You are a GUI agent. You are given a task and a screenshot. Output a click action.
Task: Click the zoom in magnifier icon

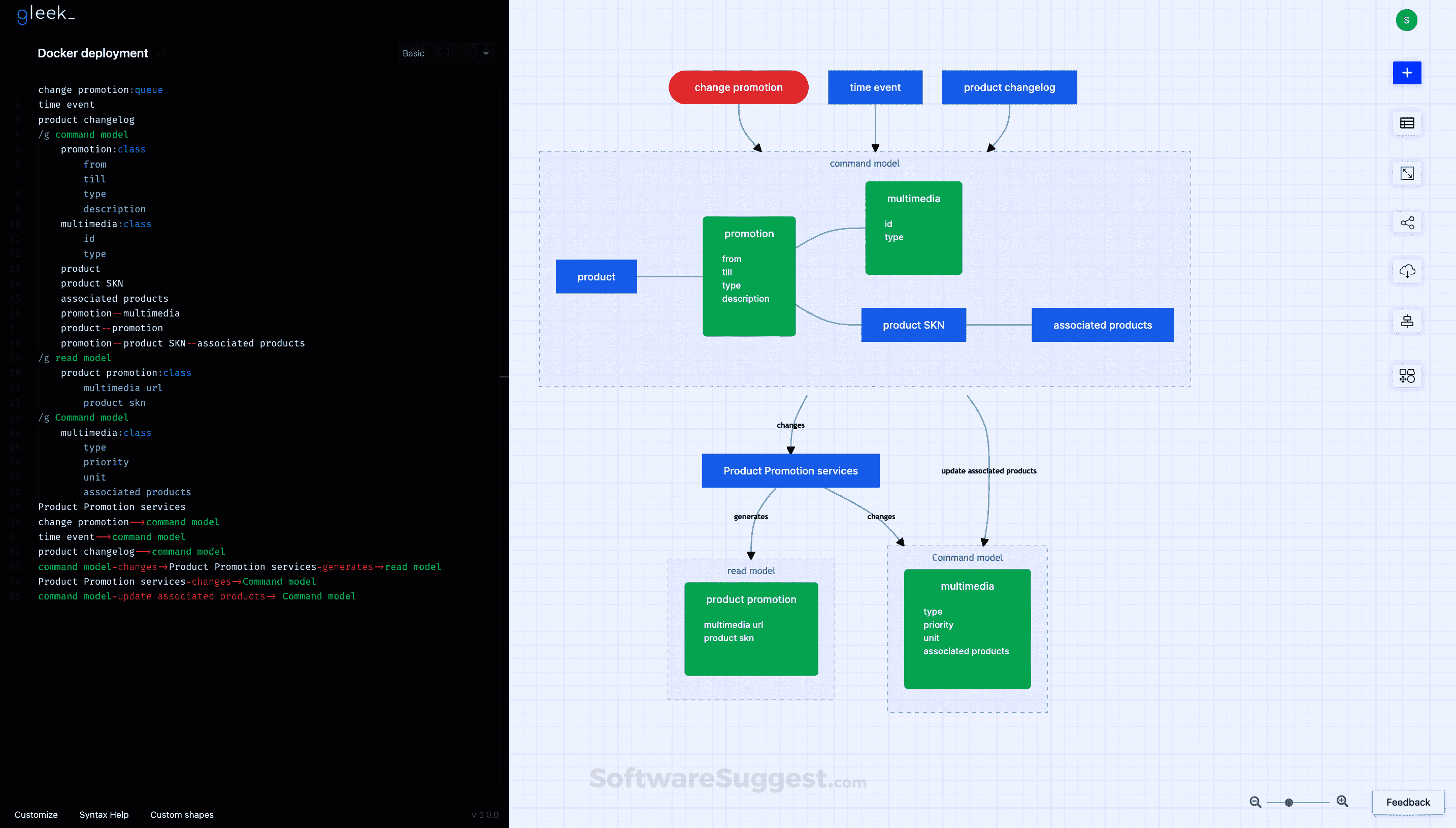point(1342,801)
